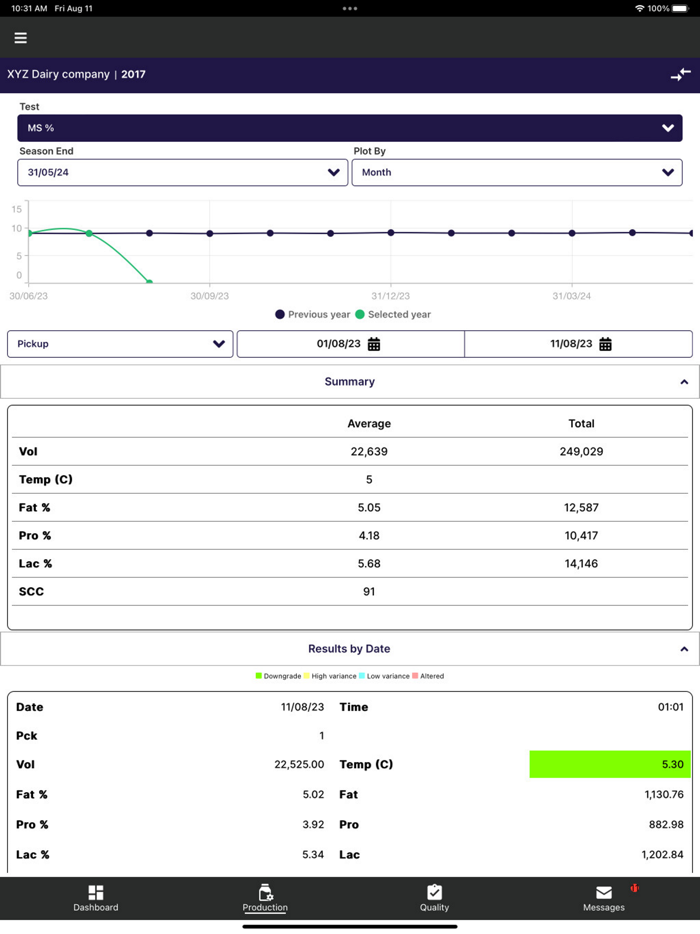This screenshot has width=700, height=934.
Task: Open the Pickup dropdown
Action: pos(120,344)
